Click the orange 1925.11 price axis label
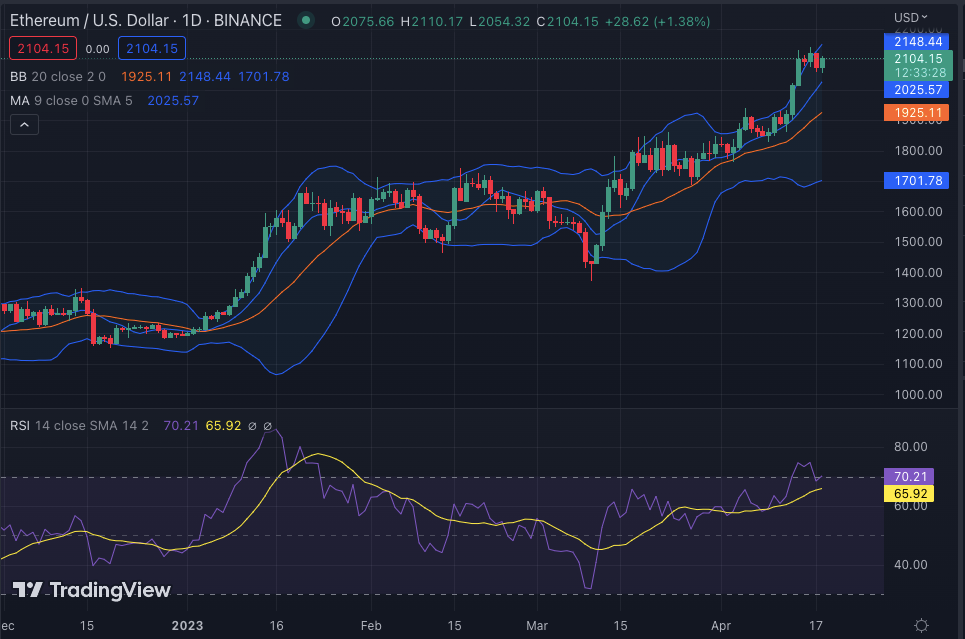965x639 pixels. (915, 113)
